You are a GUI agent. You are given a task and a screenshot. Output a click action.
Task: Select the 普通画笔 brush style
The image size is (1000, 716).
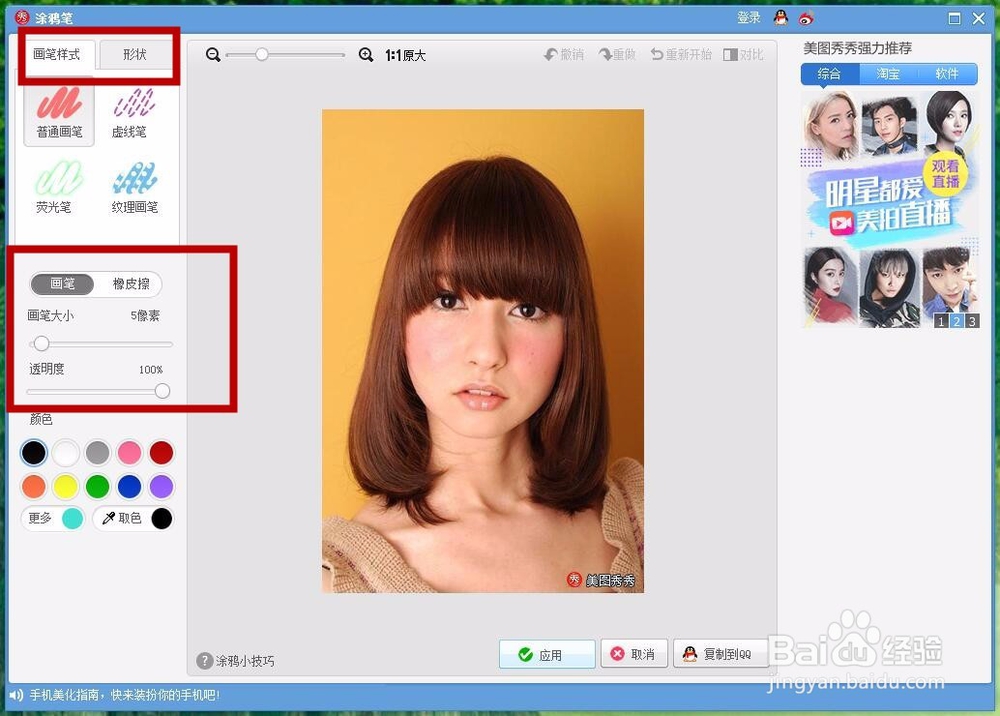pos(59,114)
